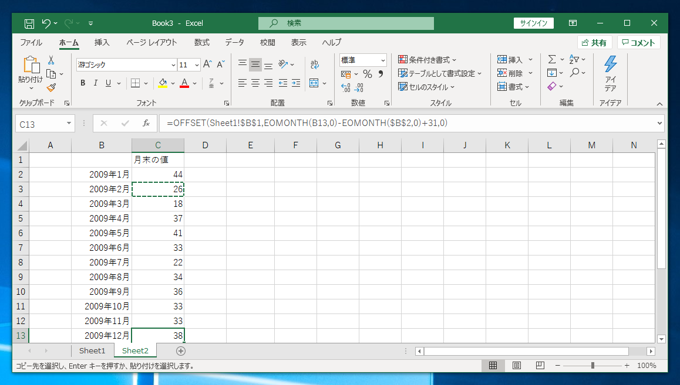Expand the formula bar
This screenshot has height=385, width=680.
pos(659,123)
